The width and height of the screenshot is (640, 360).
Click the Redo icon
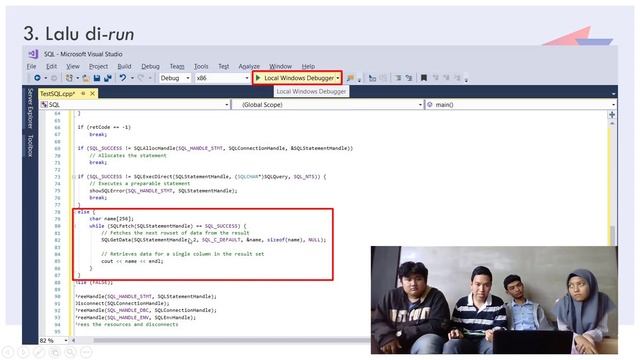(x=141, y=78)
